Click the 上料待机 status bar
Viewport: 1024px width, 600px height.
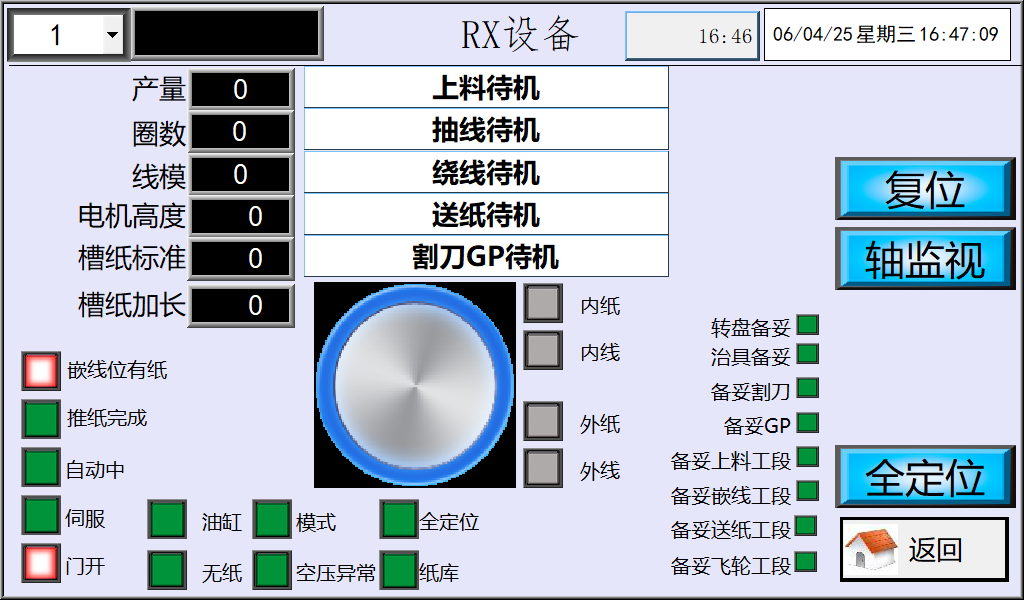(x=486, y=88)
